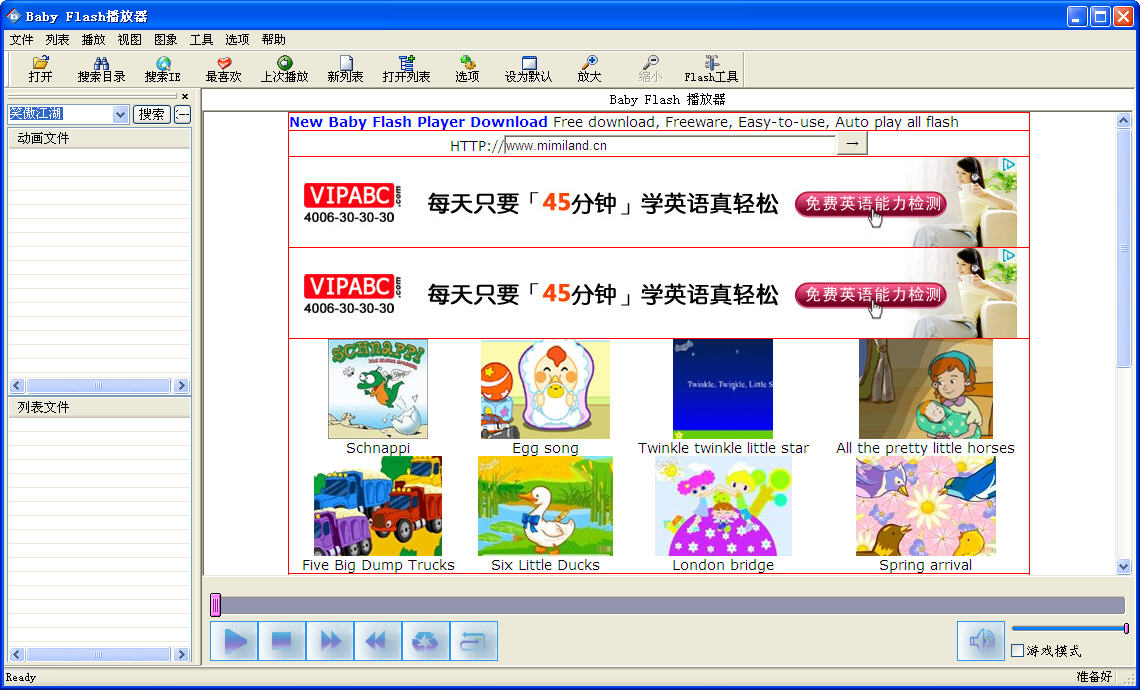Open the 播放 menu
Image resolution: width=1140 pixels, height=690 pixels.
tap(93, 40)
